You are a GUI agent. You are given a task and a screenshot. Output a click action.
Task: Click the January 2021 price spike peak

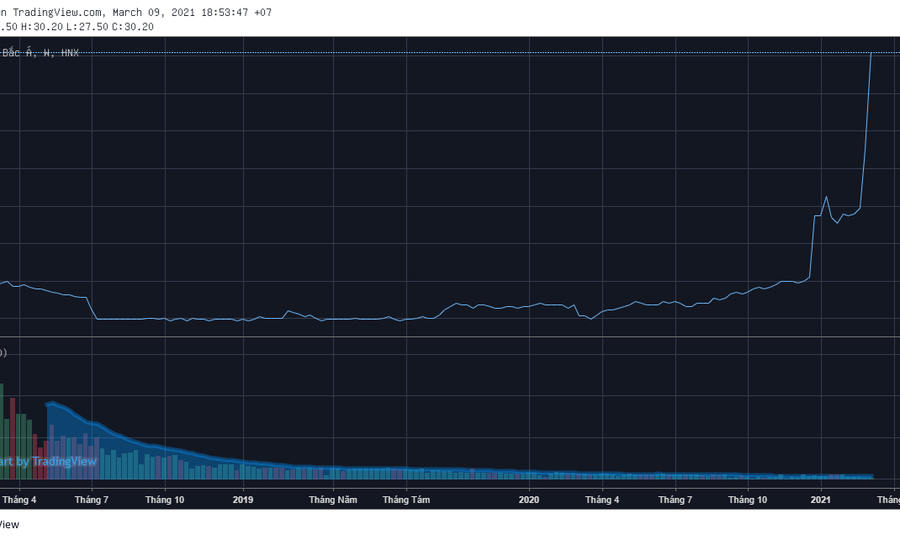(x=826, y=196)
